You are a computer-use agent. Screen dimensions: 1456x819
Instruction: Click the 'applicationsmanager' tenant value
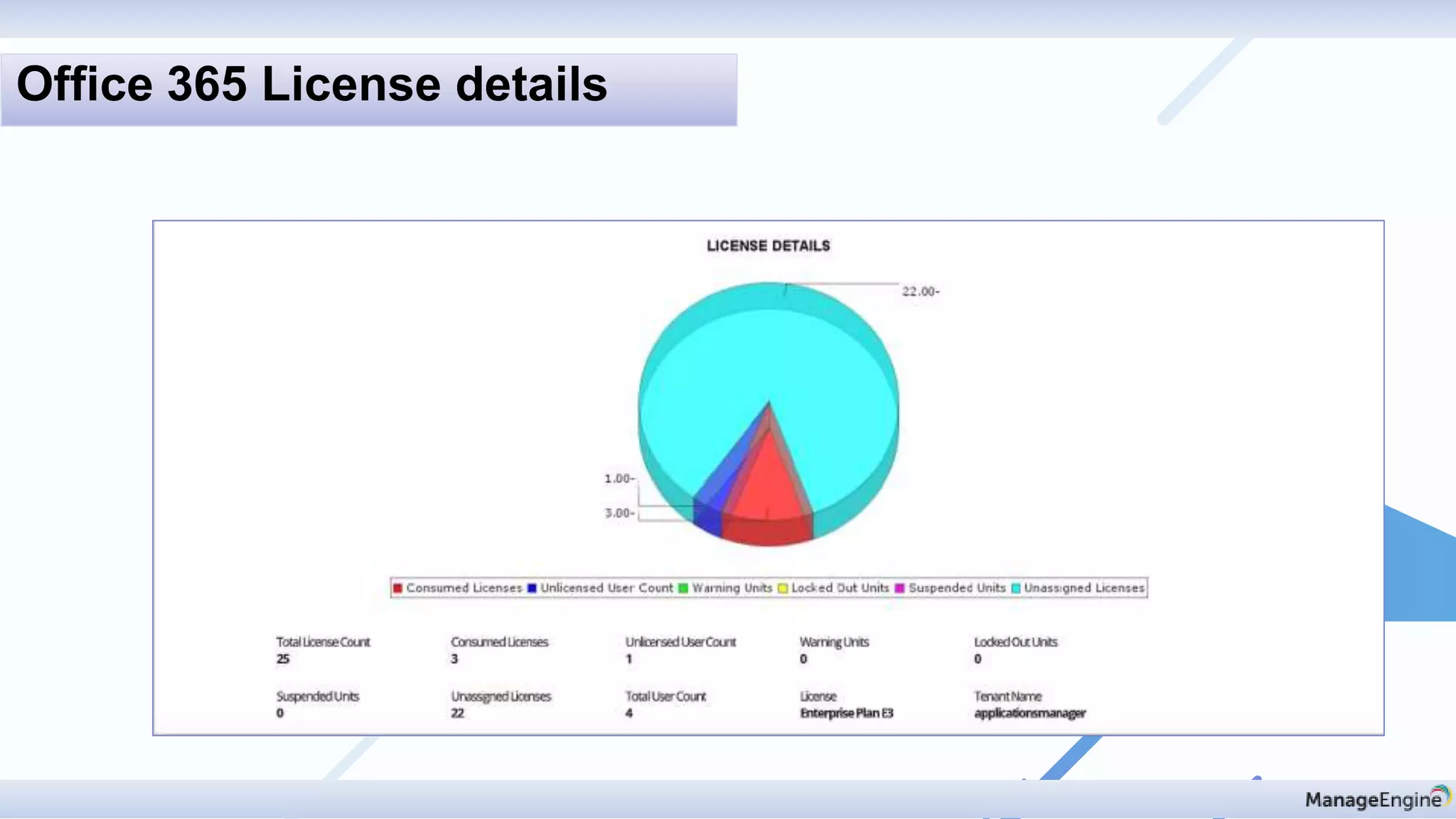[1030, 713]
